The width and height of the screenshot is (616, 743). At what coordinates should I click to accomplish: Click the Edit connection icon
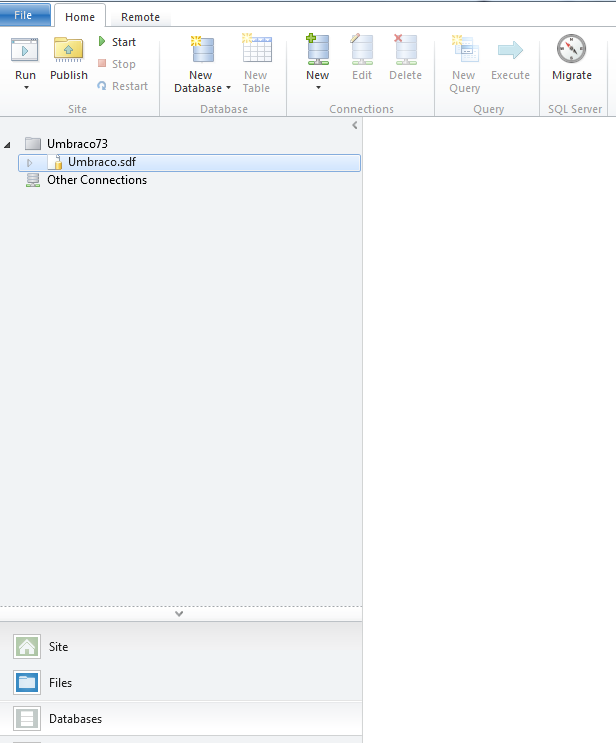tap(362, 49)
